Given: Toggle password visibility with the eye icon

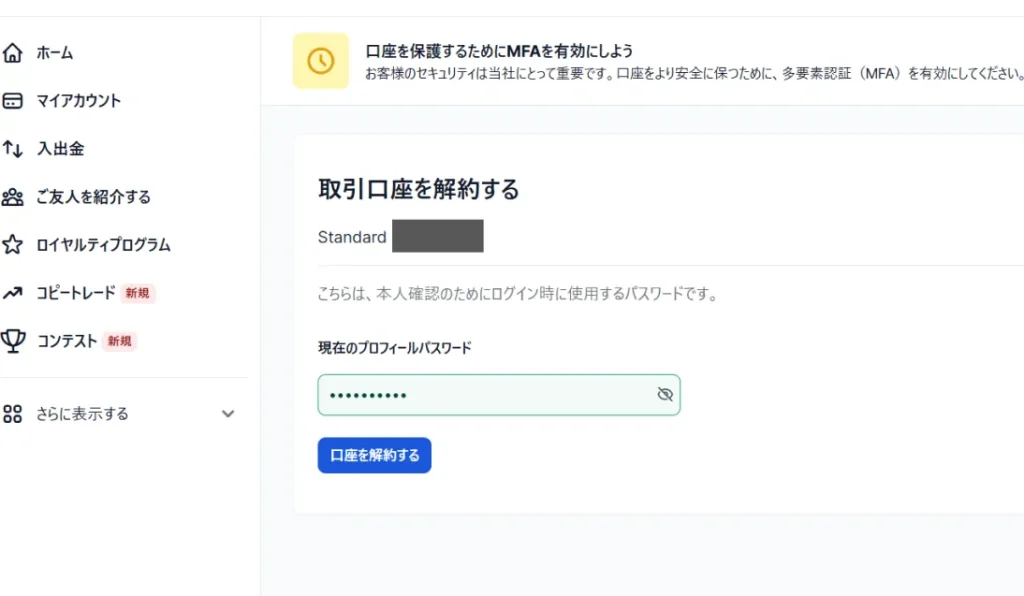Looking at the screenshot, I should tap(664, 394).
